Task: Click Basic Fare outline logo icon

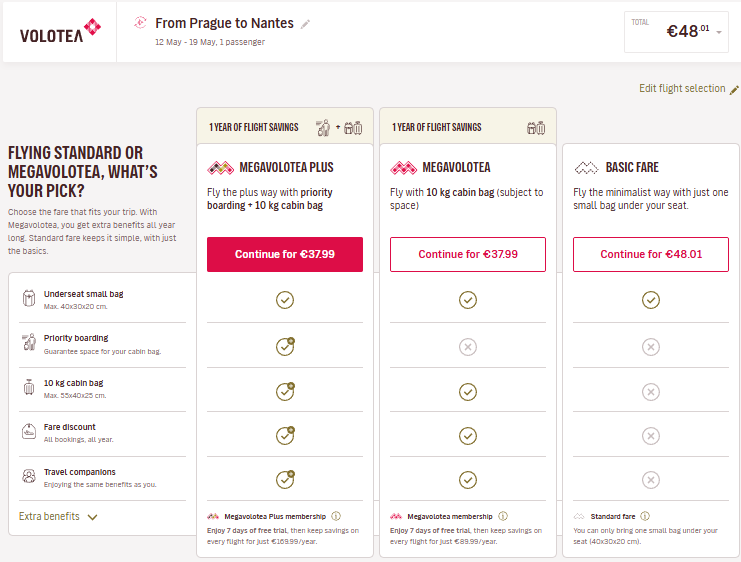Action: (586, 168)
